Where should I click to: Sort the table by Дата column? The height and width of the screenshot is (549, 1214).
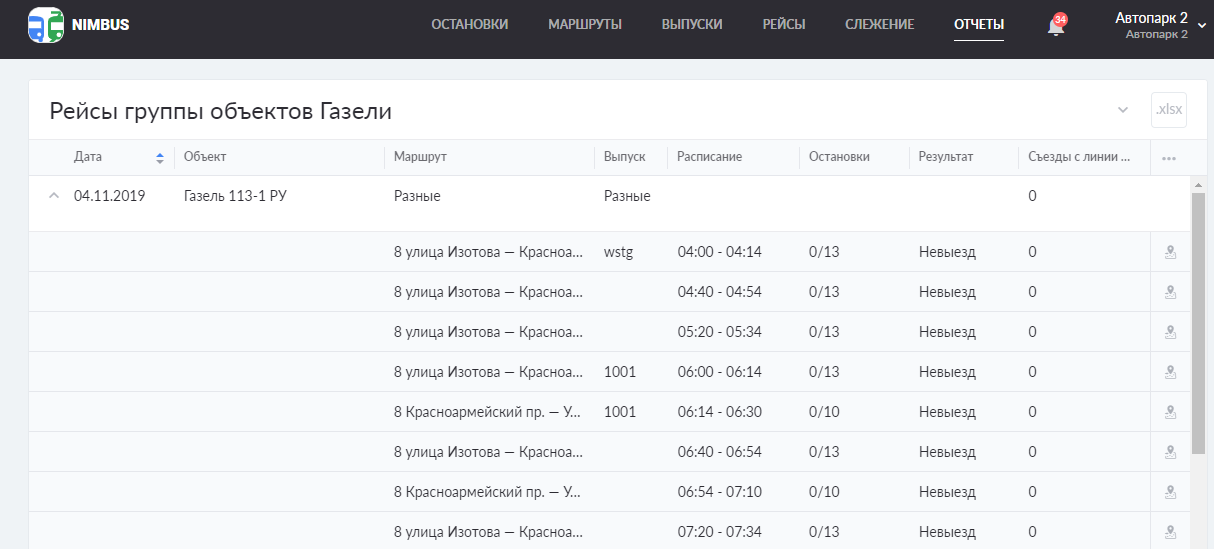tap(160, 158)
